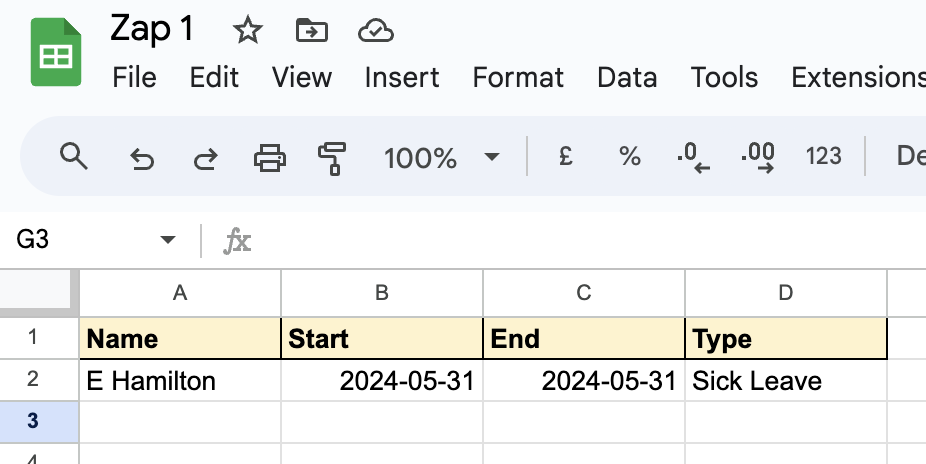Open the 123 more formats menu
The image size is (926, 464).
coord(823,156)
